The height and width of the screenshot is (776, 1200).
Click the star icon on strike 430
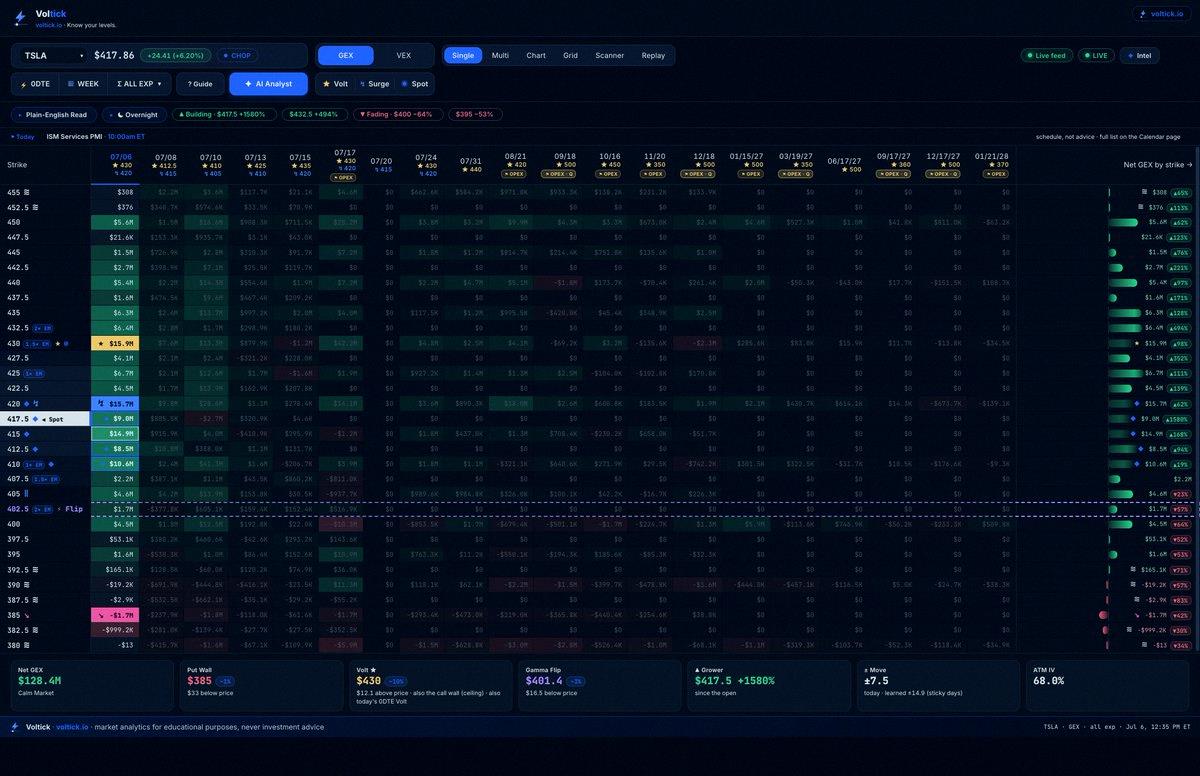point(56,343)
